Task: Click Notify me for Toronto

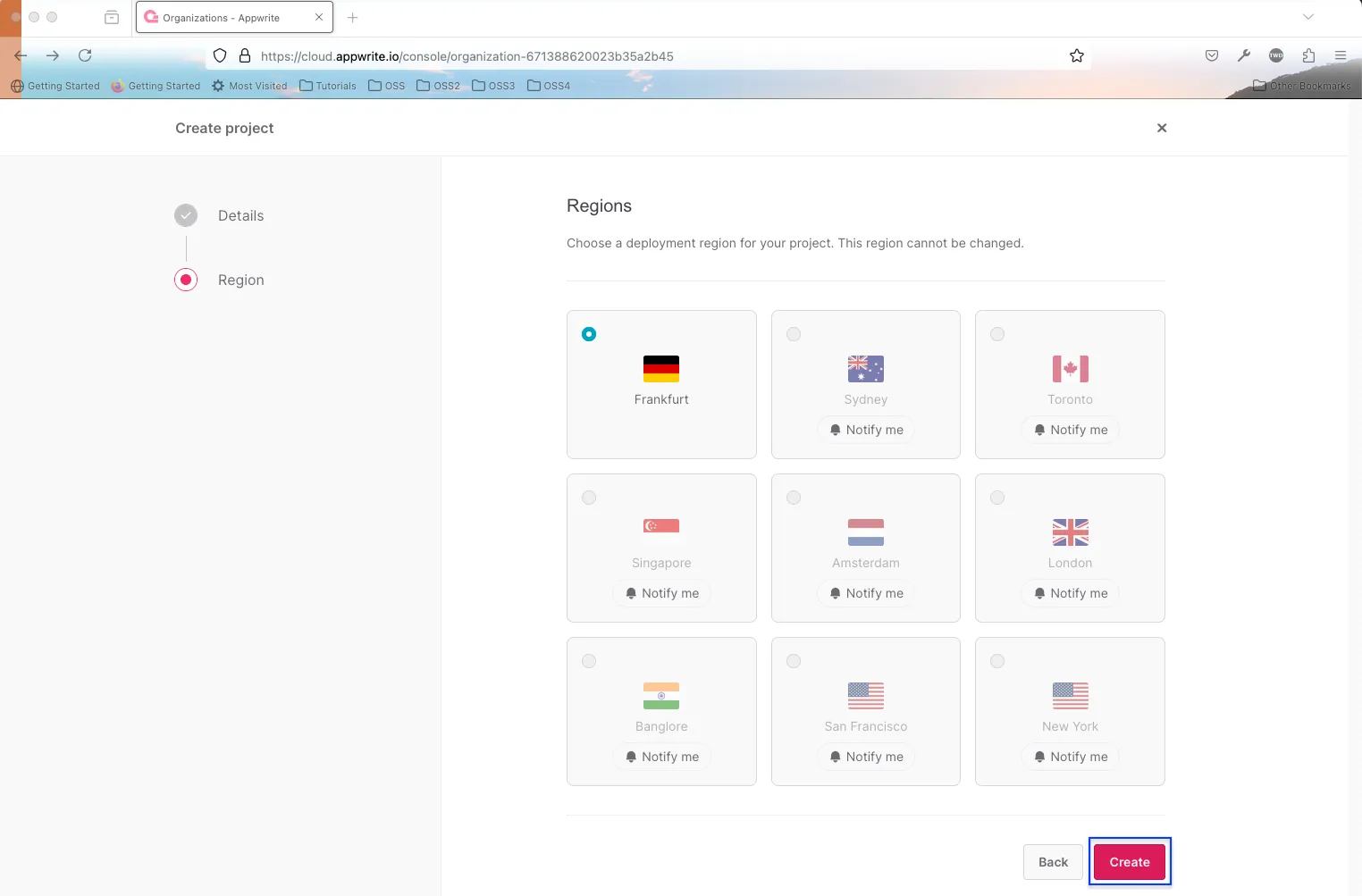Action: tap(1071, 430)
